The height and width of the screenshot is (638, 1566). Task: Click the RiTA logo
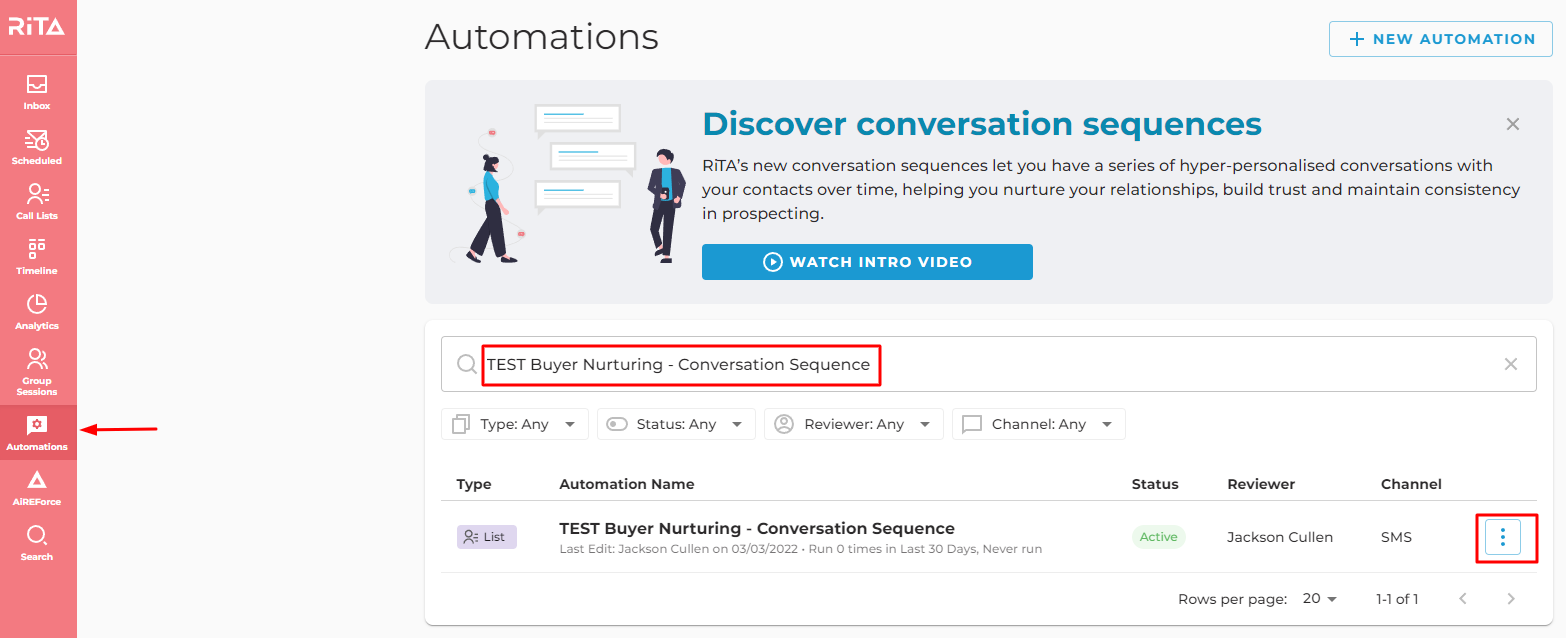coord(37,27)
